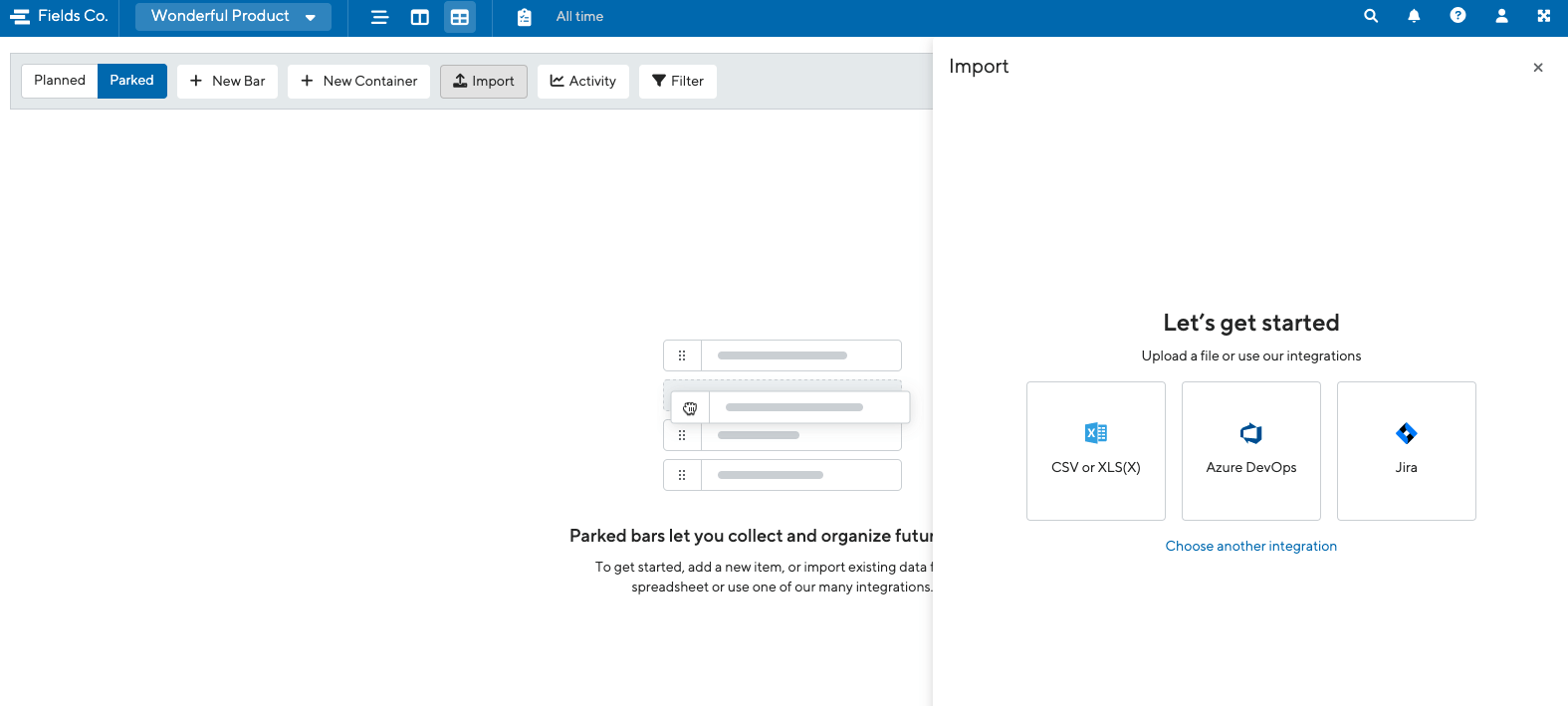Switch to list view icon
Screen dimensions: 1568x706
pyautogui.click(x=379, y=17)
